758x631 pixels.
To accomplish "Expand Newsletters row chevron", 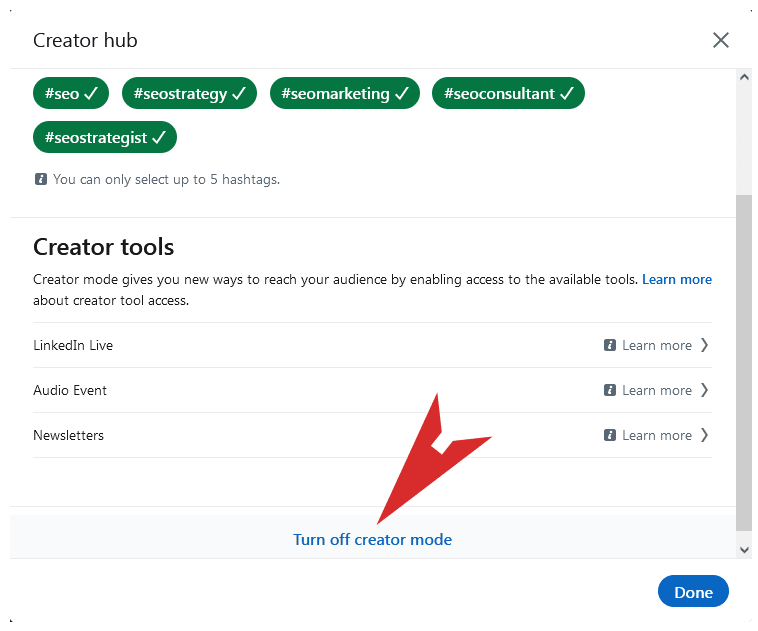I will coord(704,435).
